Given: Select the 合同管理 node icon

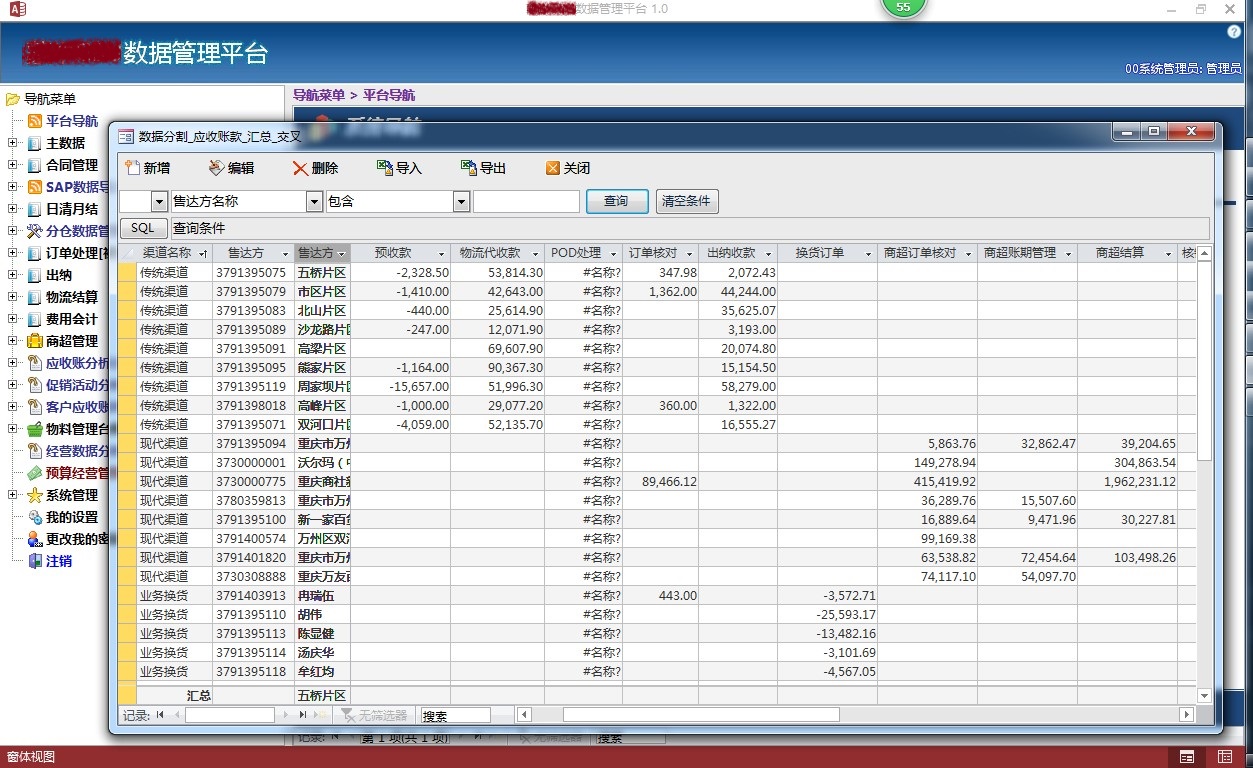Looking at the screenshot, I should coord(35,165).
